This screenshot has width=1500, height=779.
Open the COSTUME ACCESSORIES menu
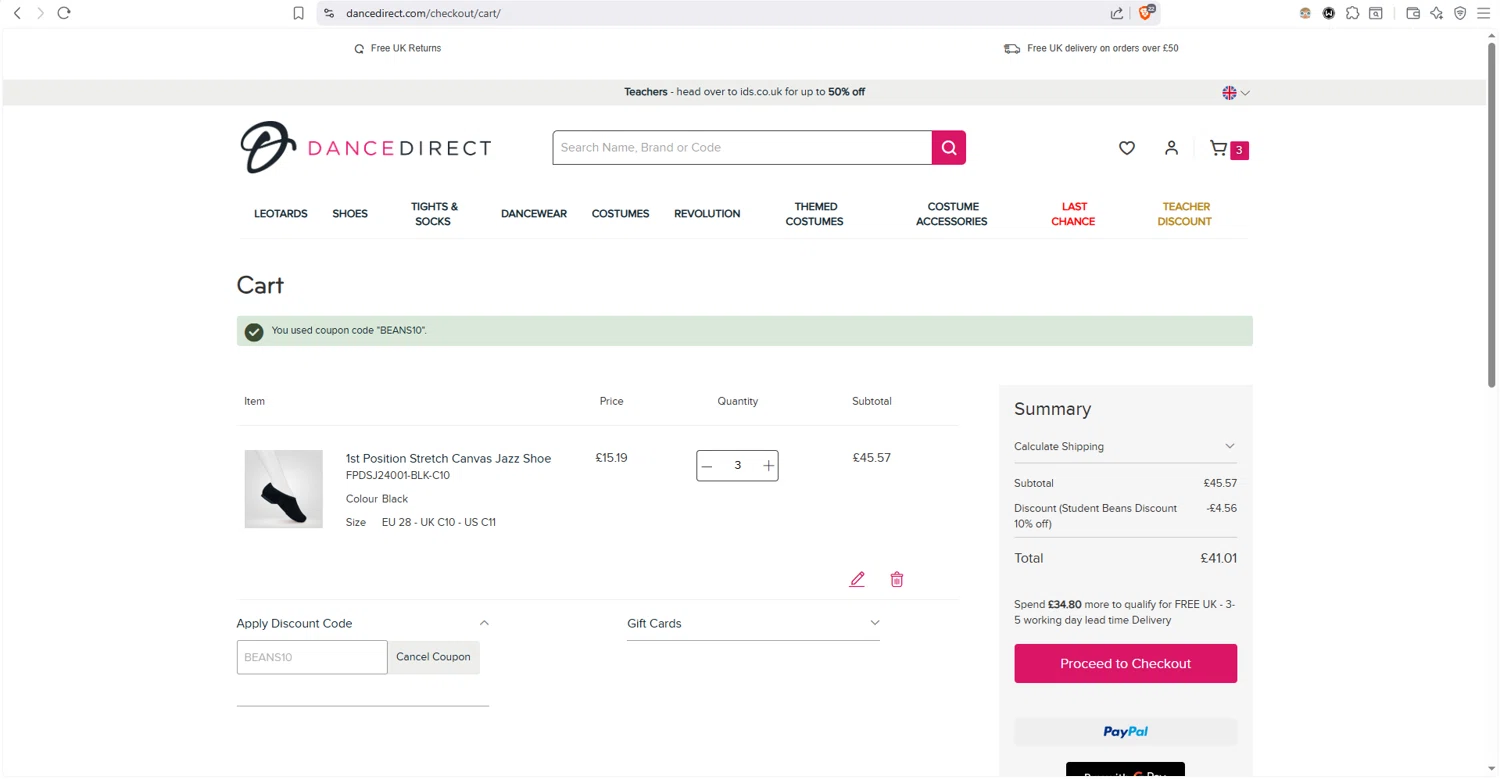tap(952, 214)
